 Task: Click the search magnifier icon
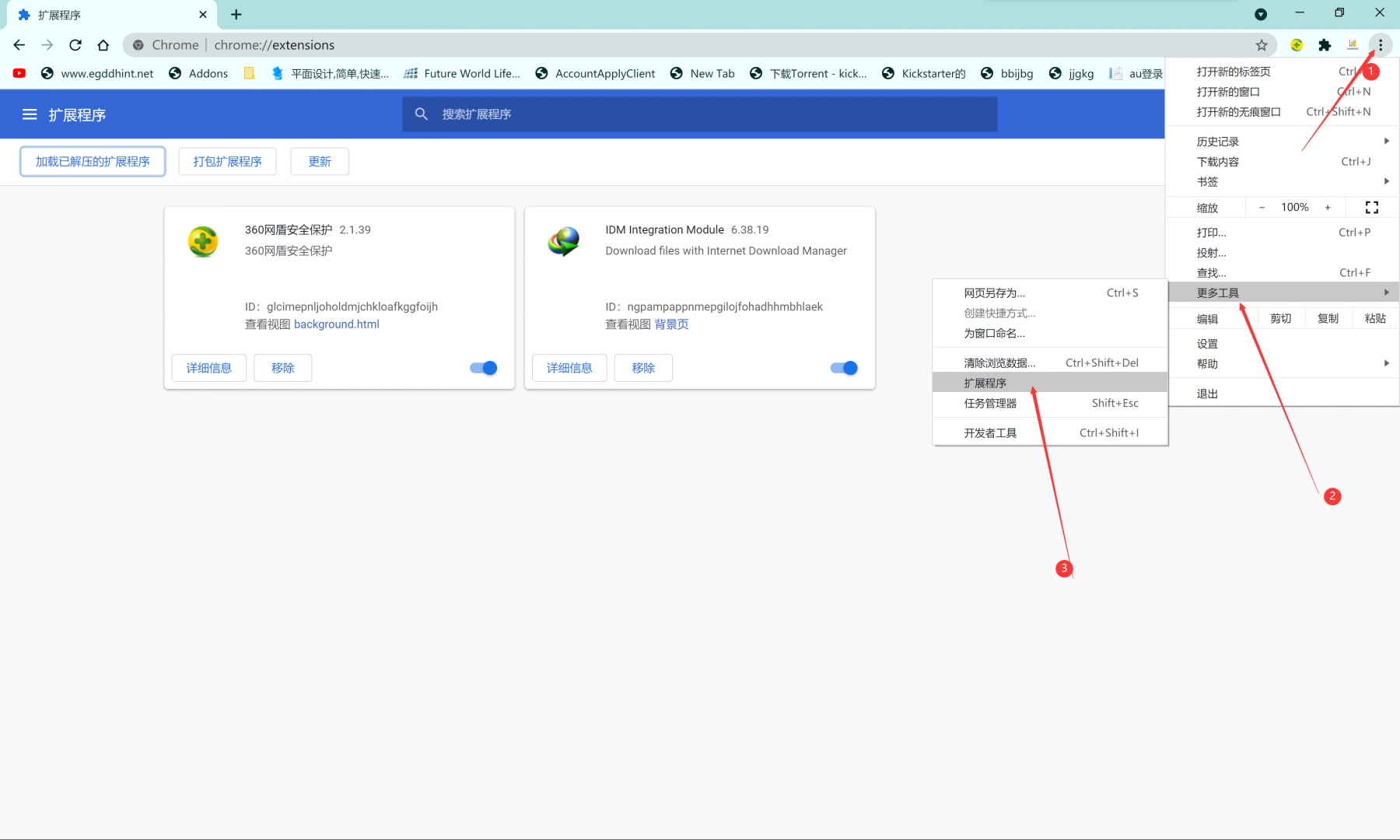422,114
